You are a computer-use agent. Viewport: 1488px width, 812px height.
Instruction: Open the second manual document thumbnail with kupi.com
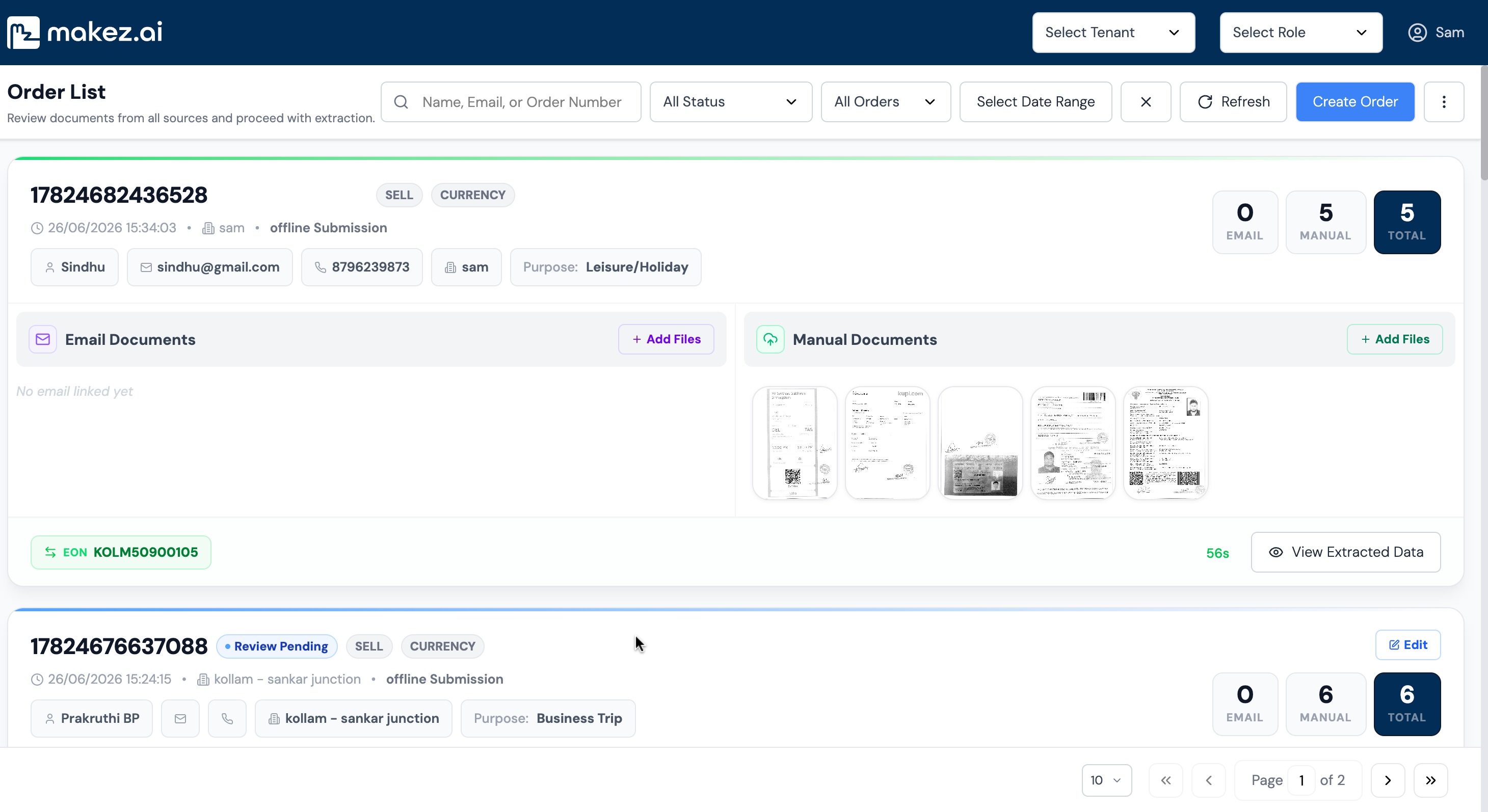(887, 443)
